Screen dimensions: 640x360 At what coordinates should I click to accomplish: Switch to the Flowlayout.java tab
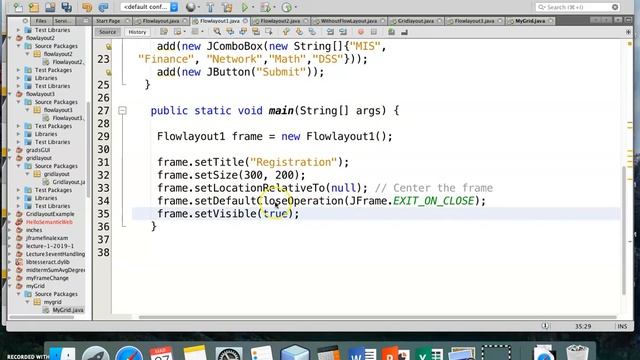point(160,21)
